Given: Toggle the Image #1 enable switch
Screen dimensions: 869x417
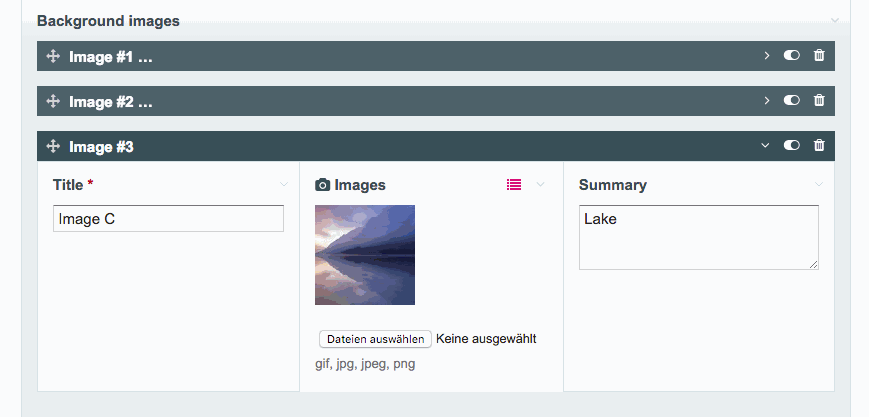Looking at the screenshot, I should coord(791,55).
